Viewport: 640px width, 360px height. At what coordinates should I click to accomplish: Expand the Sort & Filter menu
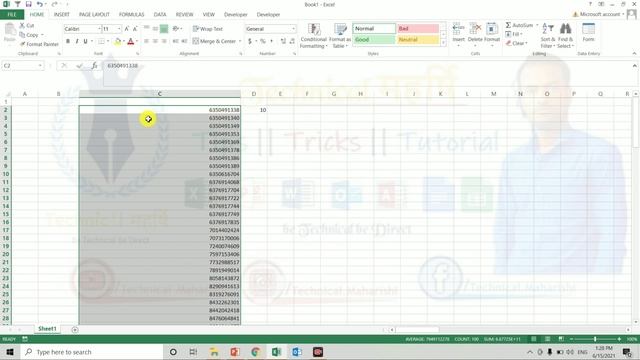(x=548, y=36)
